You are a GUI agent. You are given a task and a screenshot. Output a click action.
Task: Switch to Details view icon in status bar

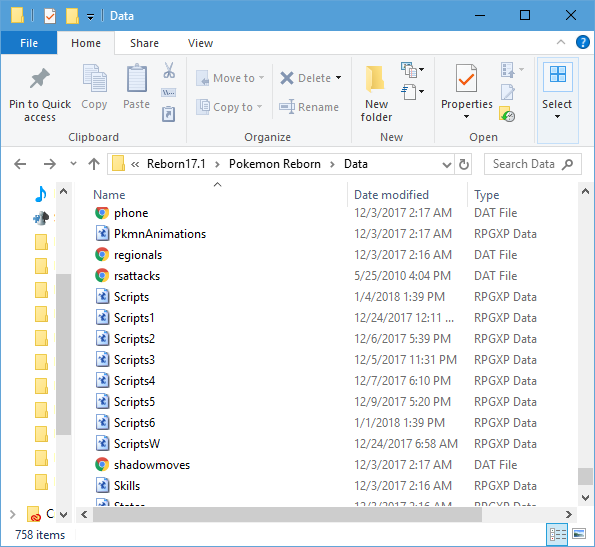click(558, 534)
